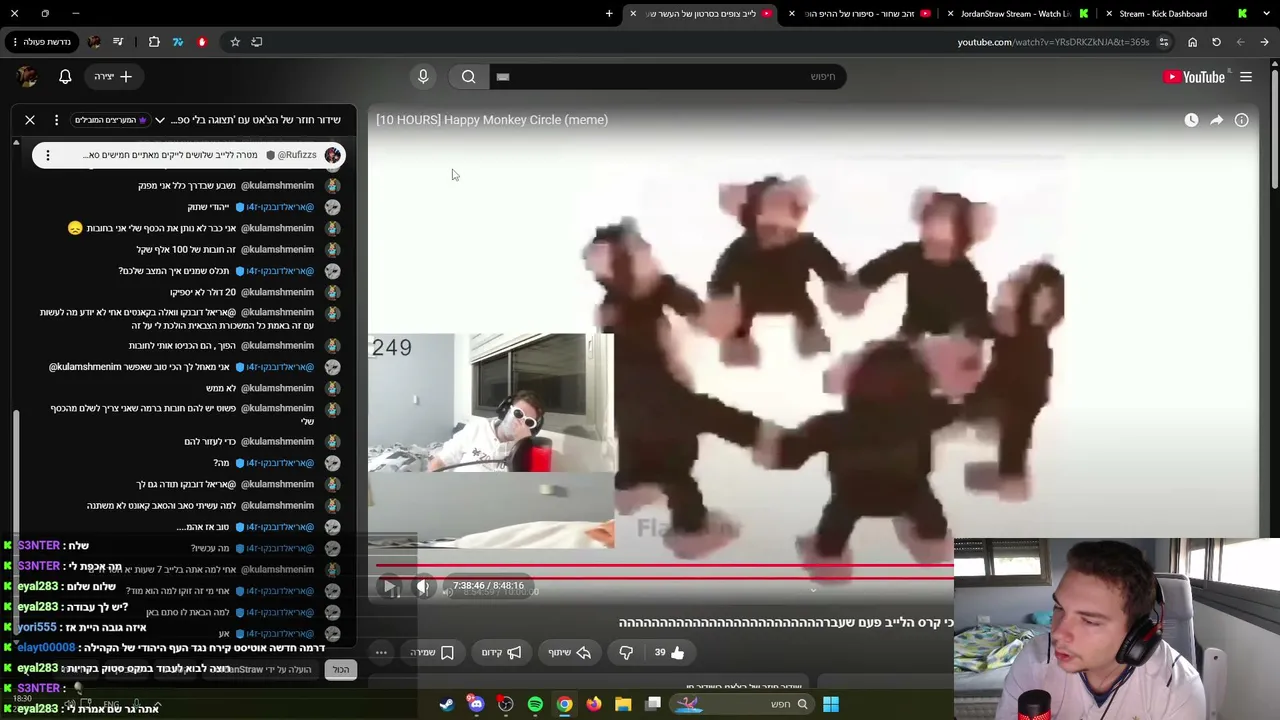Screen dimensions: 1280x720
Task: Close the Stream - Kick Dashboard tab
Action: (x=1109, y=14)
